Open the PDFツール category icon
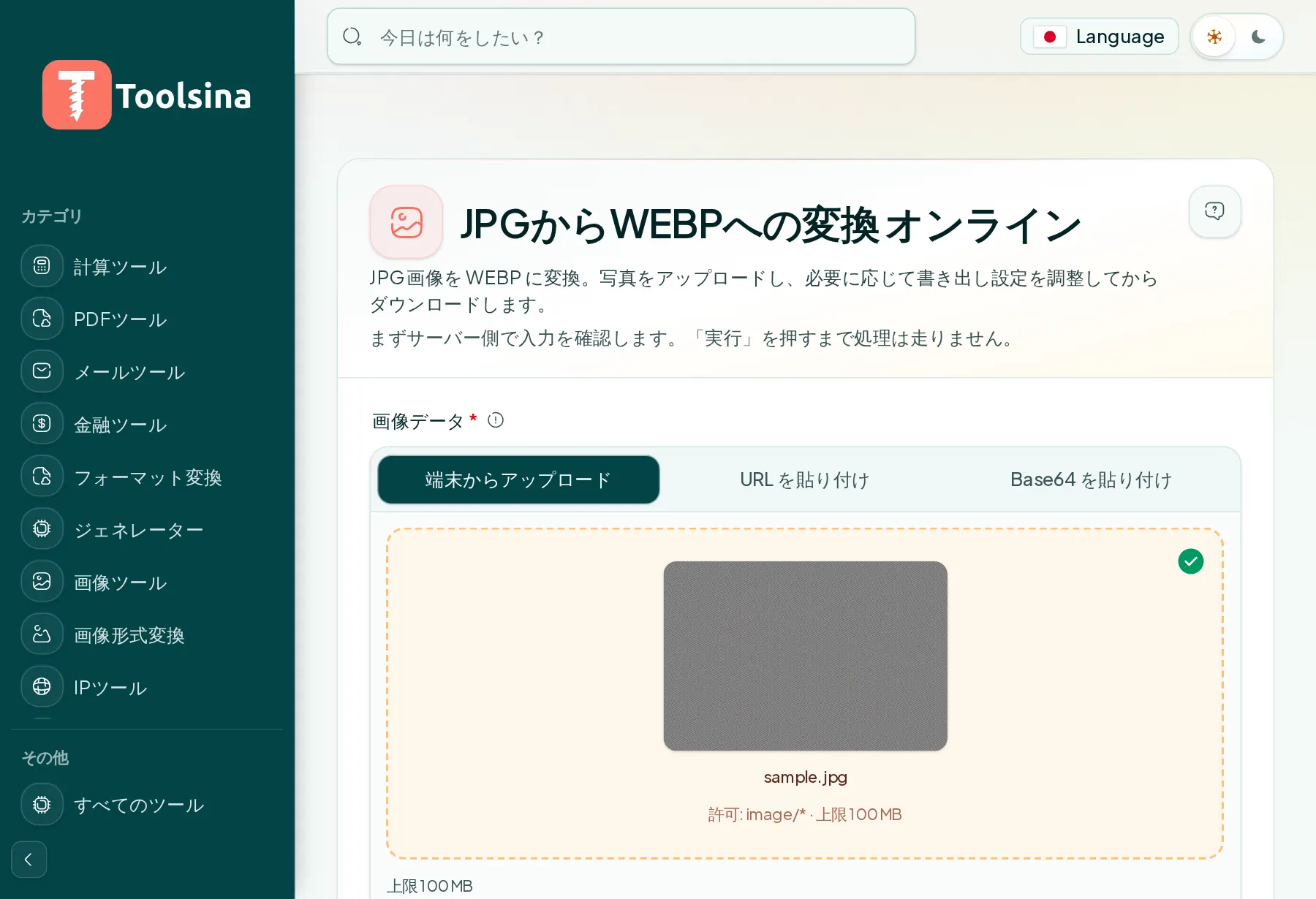1316x899 pixels. point(42,319)
